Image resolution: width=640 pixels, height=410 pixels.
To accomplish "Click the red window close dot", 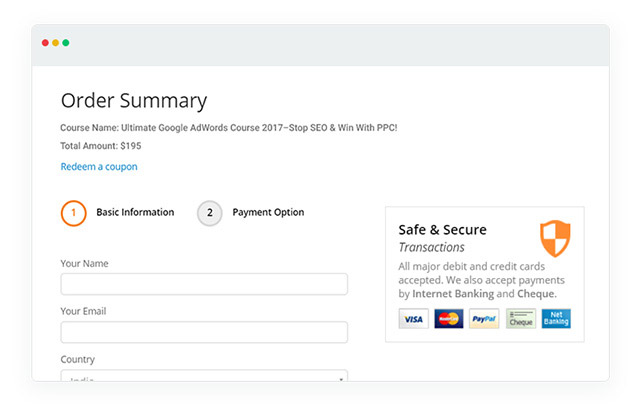I will tap(45, 42).
